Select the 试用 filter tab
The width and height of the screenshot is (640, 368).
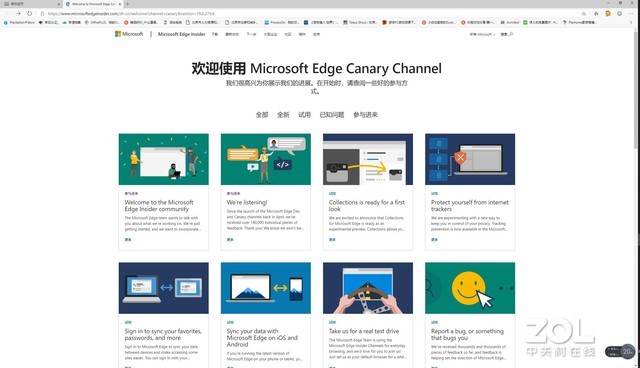304,115
